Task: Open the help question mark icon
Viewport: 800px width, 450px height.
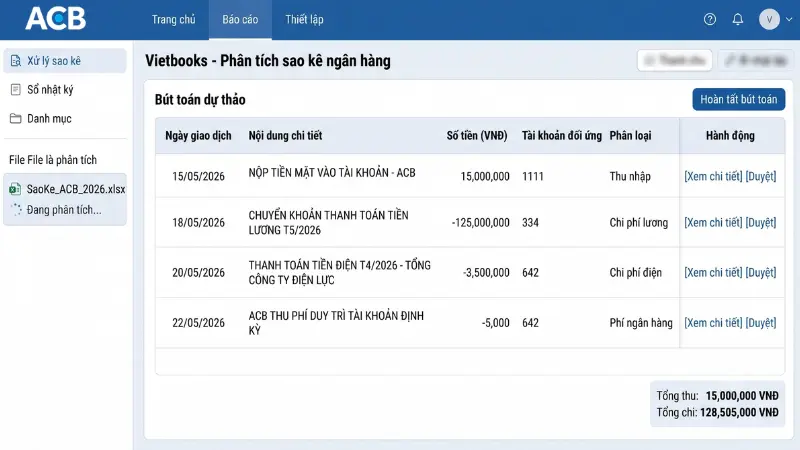Action: coord(710,19)
